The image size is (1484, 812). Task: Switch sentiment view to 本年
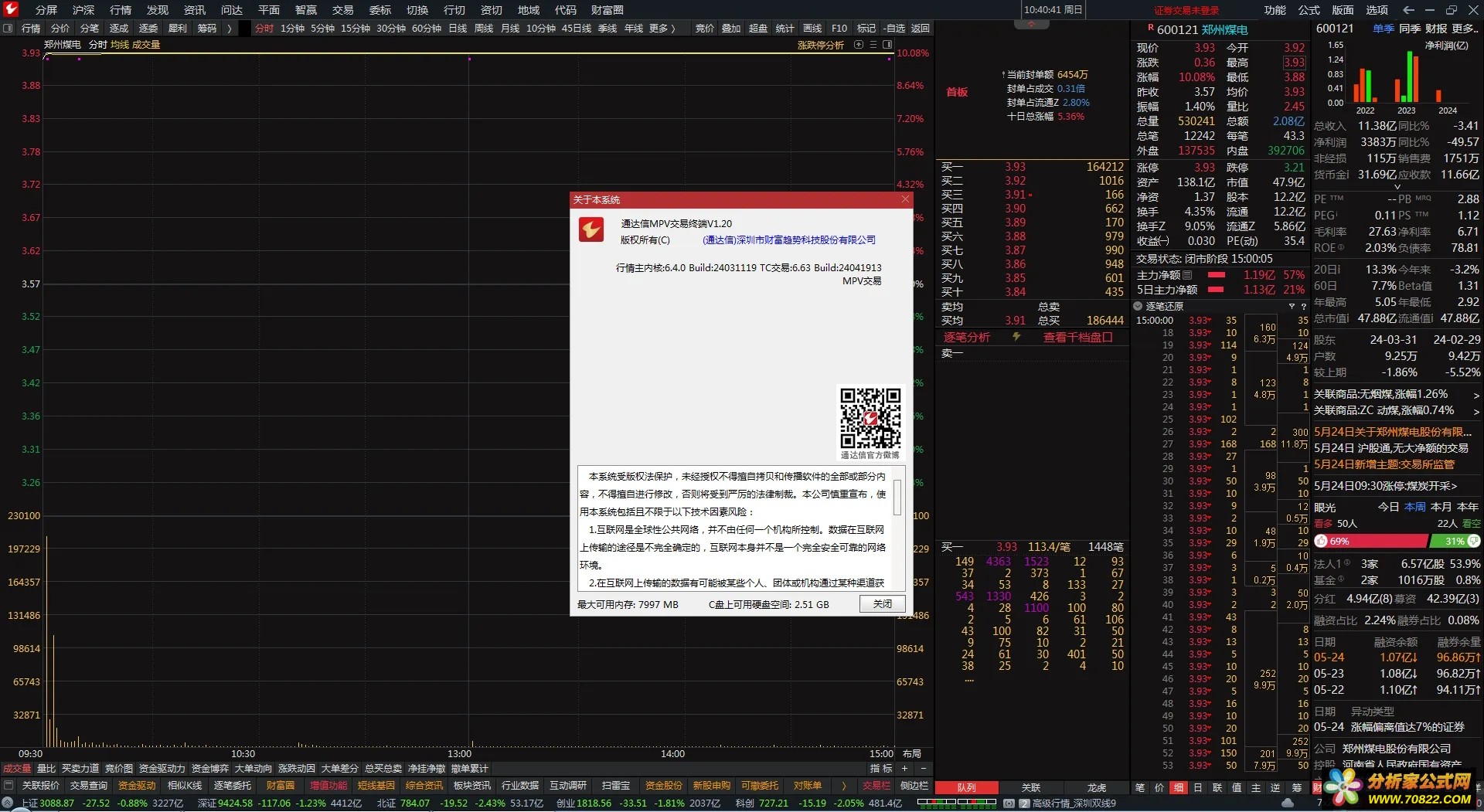click(1468, 507)
